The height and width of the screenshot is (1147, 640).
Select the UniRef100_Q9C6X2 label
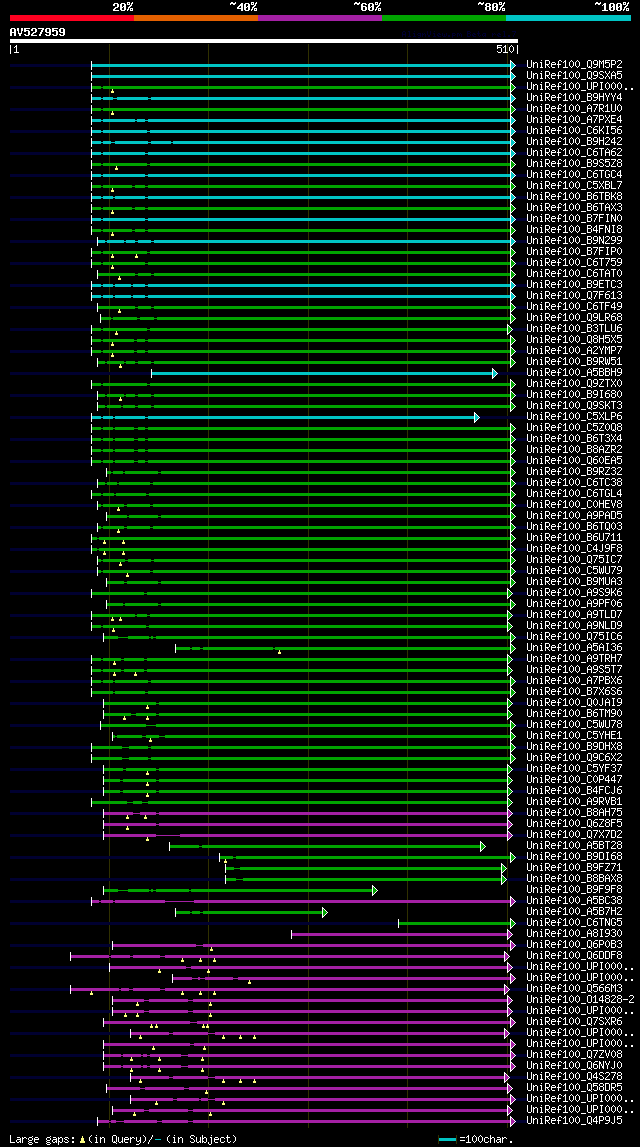click(x=574, y=758)
